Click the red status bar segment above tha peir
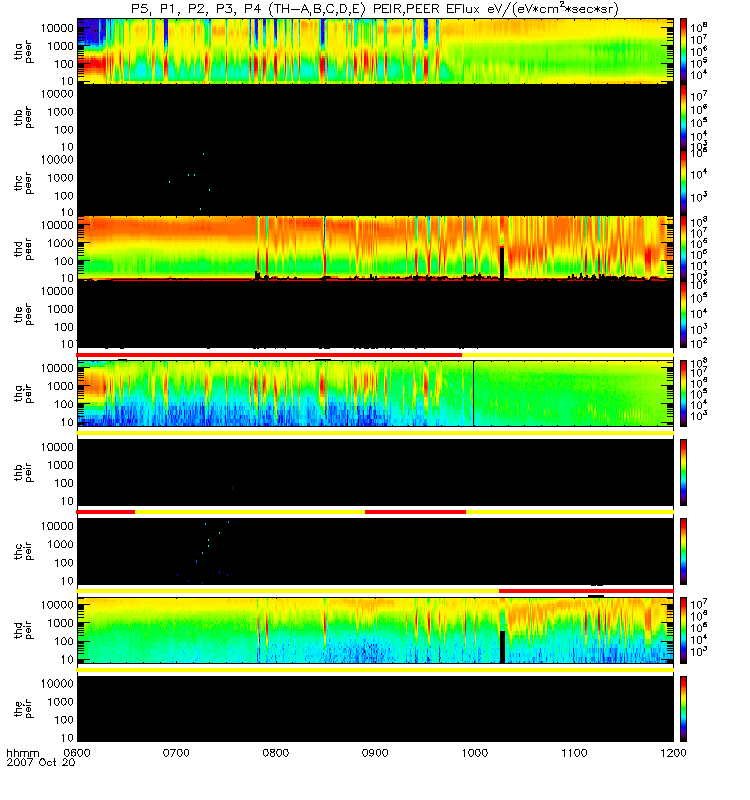The width and height of the screenshot is (750, 800). point(269,355)
